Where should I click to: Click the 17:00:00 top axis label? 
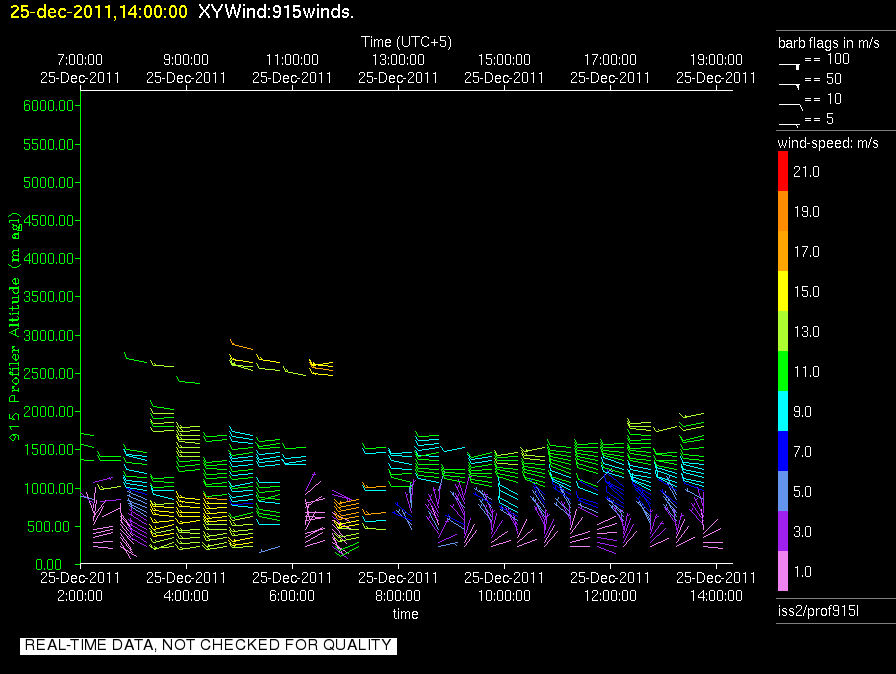click(x=610, y=59)
